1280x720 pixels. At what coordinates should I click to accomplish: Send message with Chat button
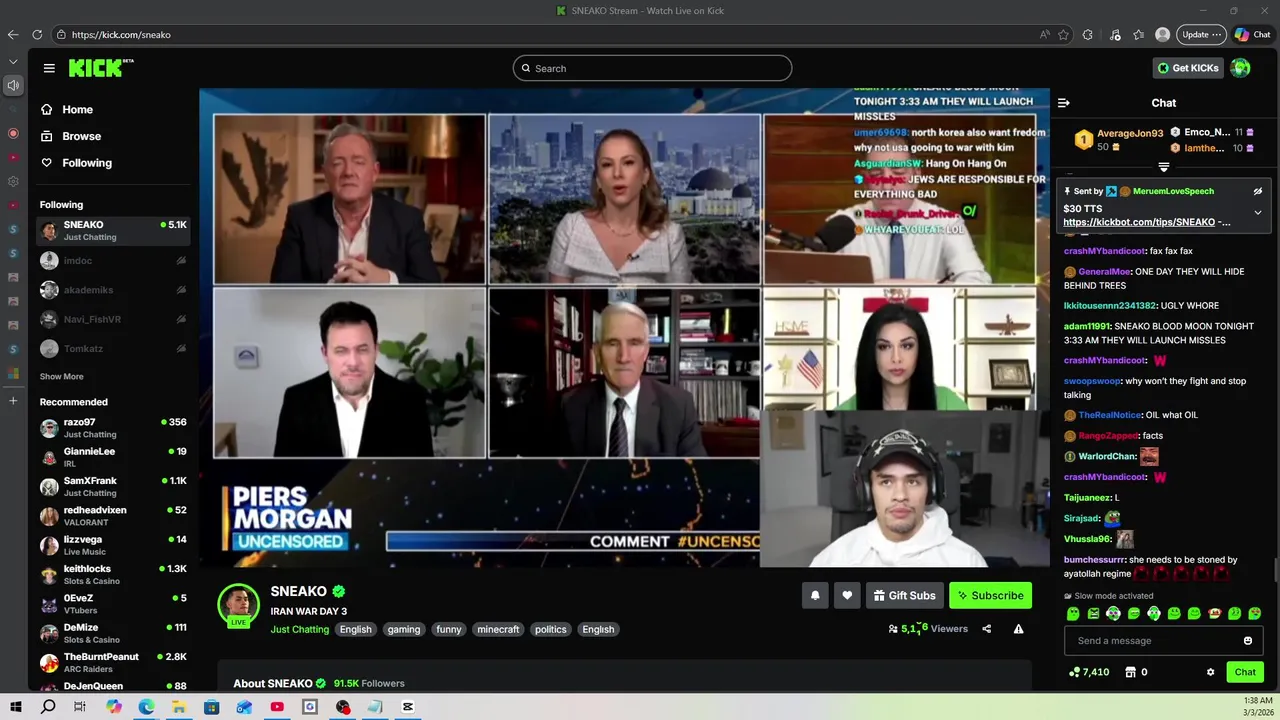[x=1245, y=672]
